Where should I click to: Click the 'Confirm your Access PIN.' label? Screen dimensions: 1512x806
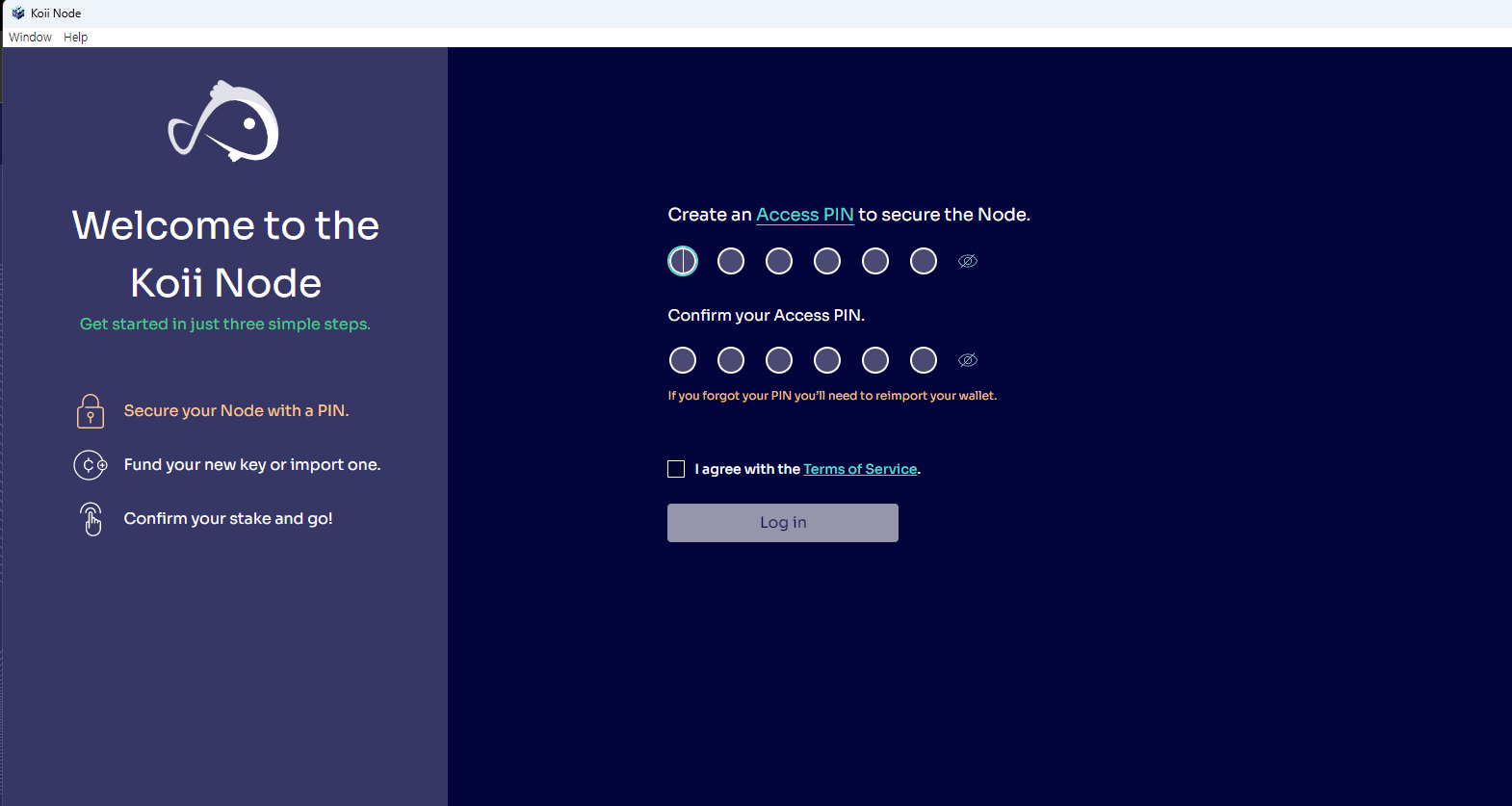(x=767, y=316)
